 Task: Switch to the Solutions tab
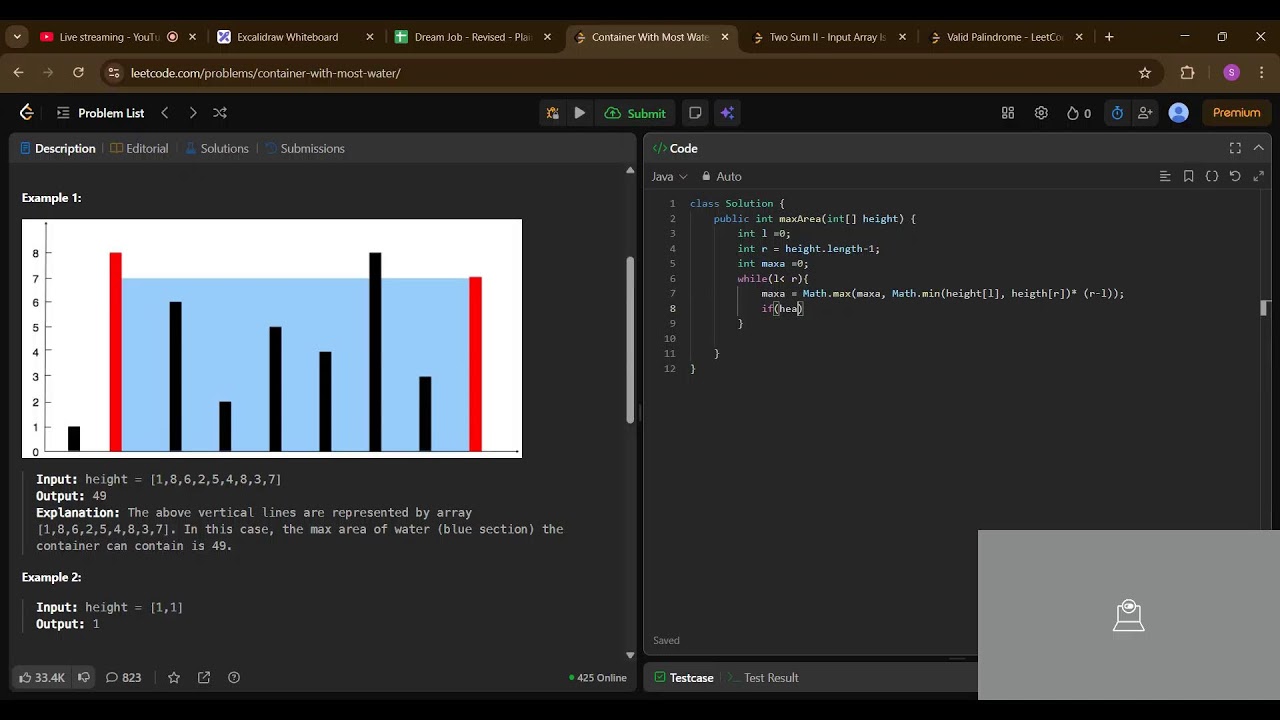216,148
